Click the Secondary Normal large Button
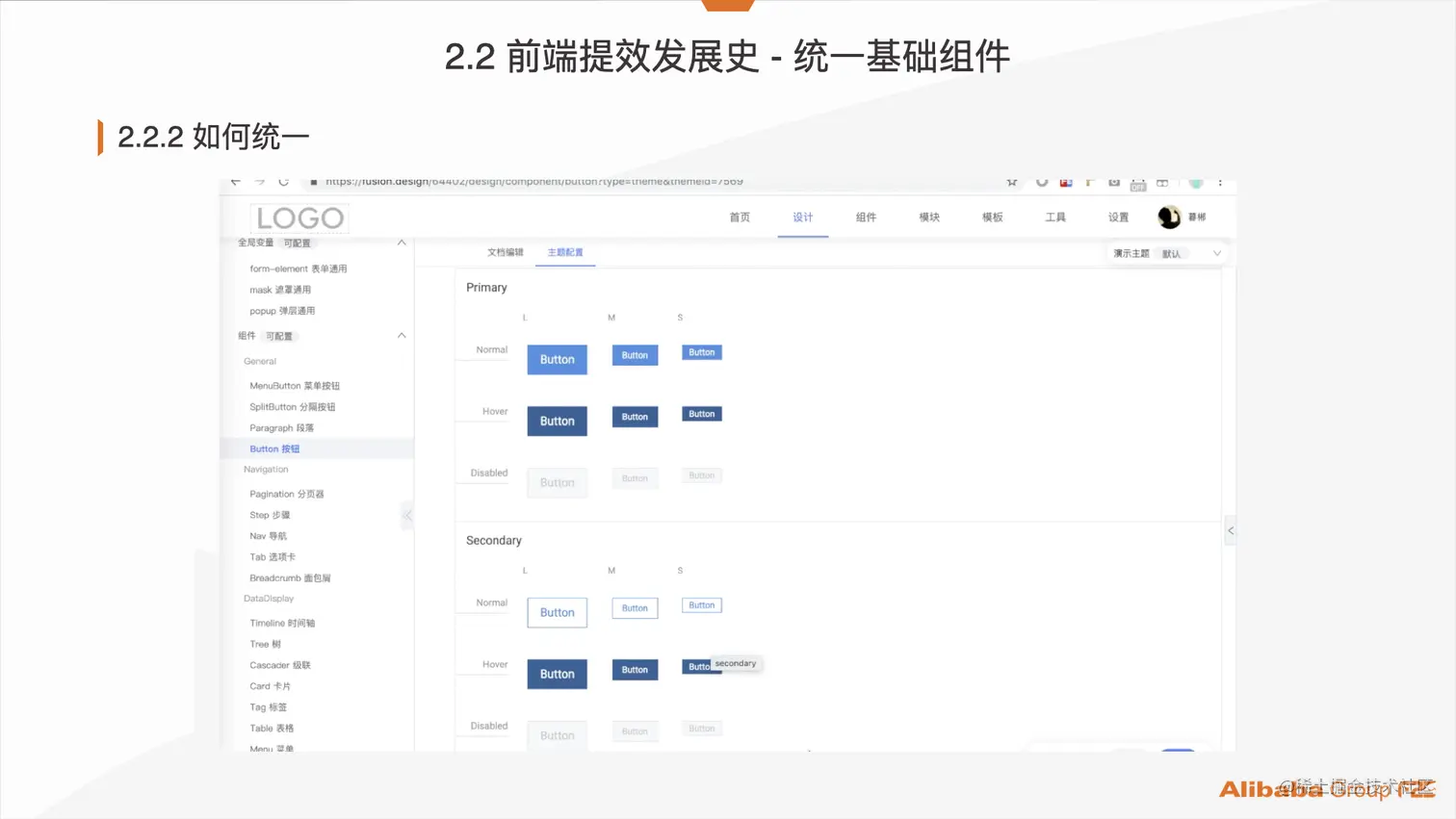Image resolution: width=1456 pixels, height=819 pixels. tap(557, 612)
